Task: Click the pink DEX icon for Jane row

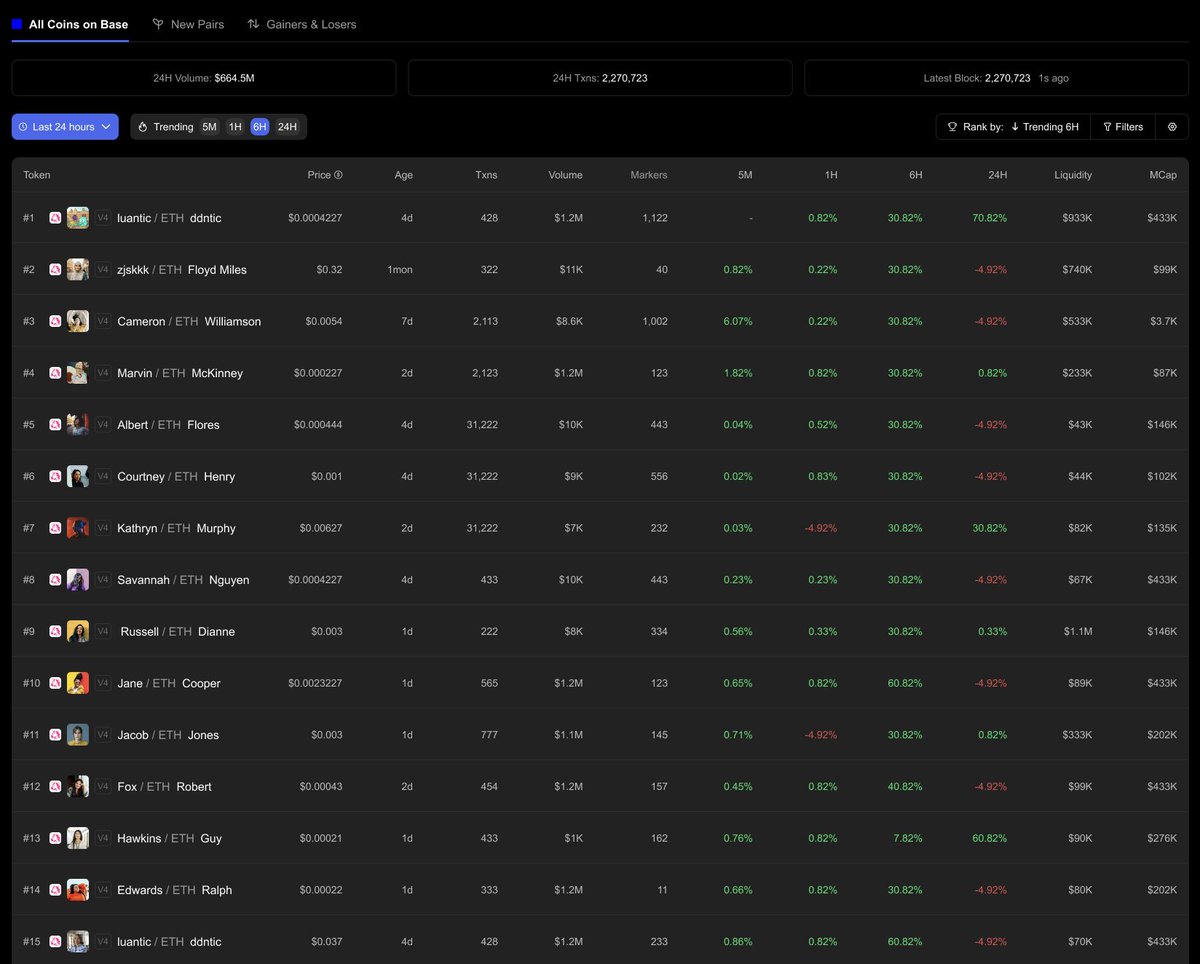Action: click(56, 683)
